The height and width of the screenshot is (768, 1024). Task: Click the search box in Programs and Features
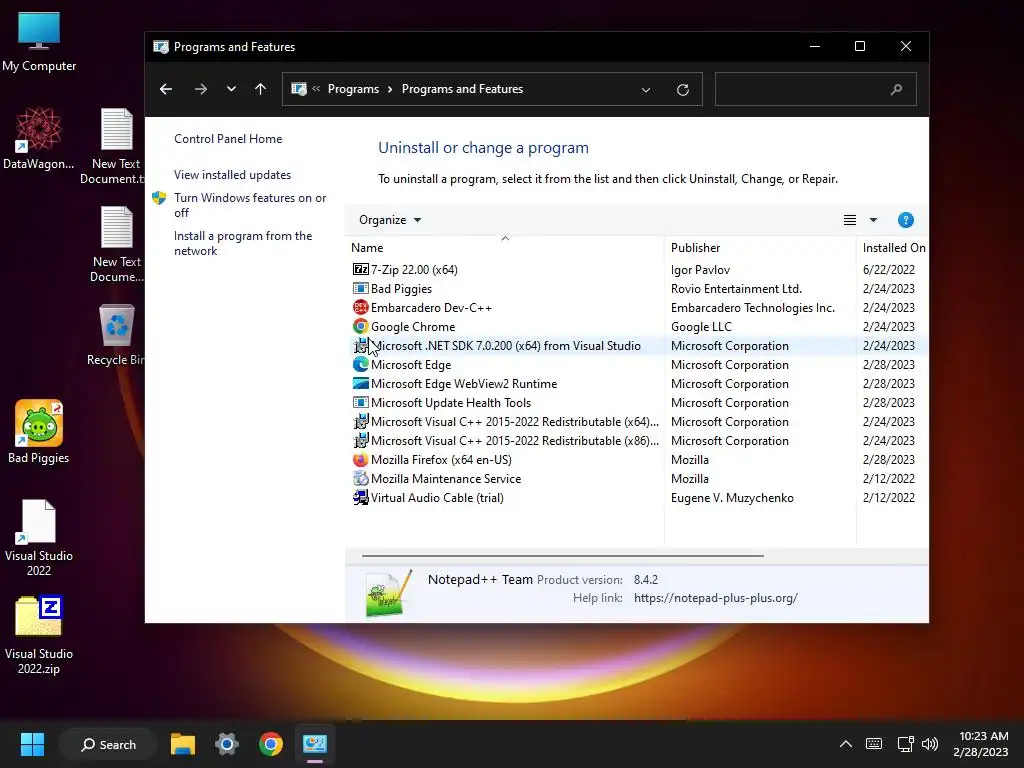pyautogui.click(x=815, y=89)
